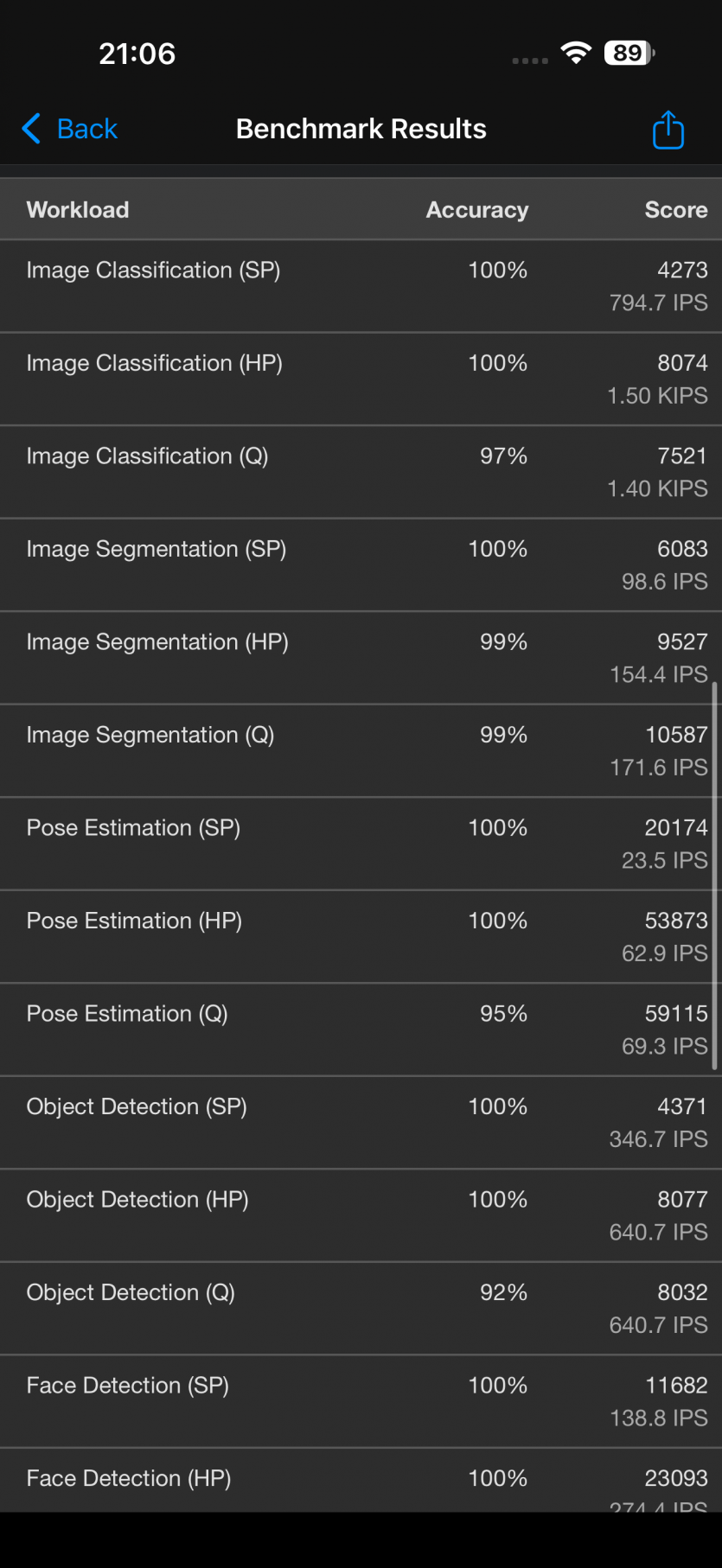Tap the Image Segmentation (Q) row

[x=361, y=750]
